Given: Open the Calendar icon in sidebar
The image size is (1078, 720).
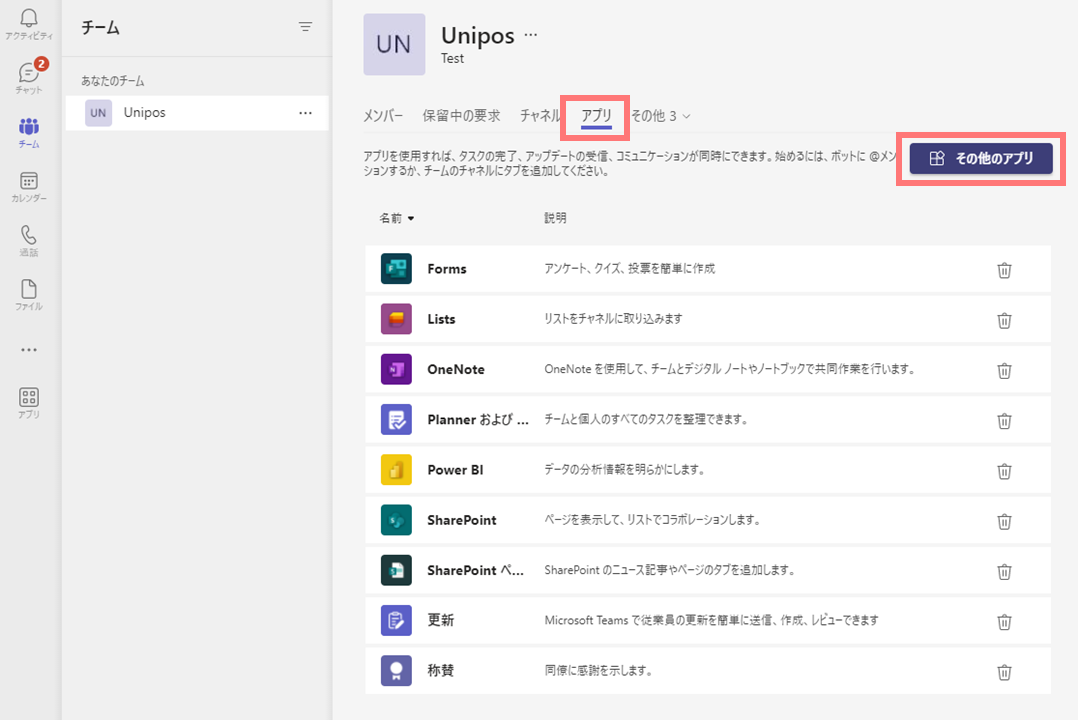Looking at the screenshot, I should tap(29, 186).
